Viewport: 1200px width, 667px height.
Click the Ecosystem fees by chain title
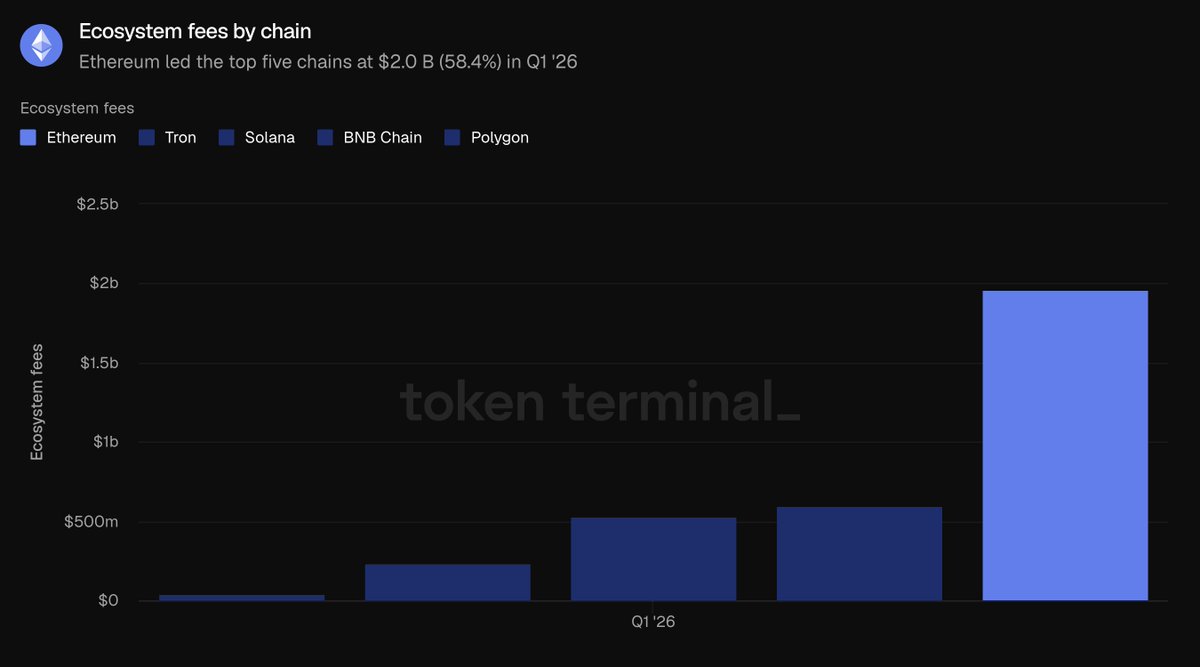tap(195, 32)
